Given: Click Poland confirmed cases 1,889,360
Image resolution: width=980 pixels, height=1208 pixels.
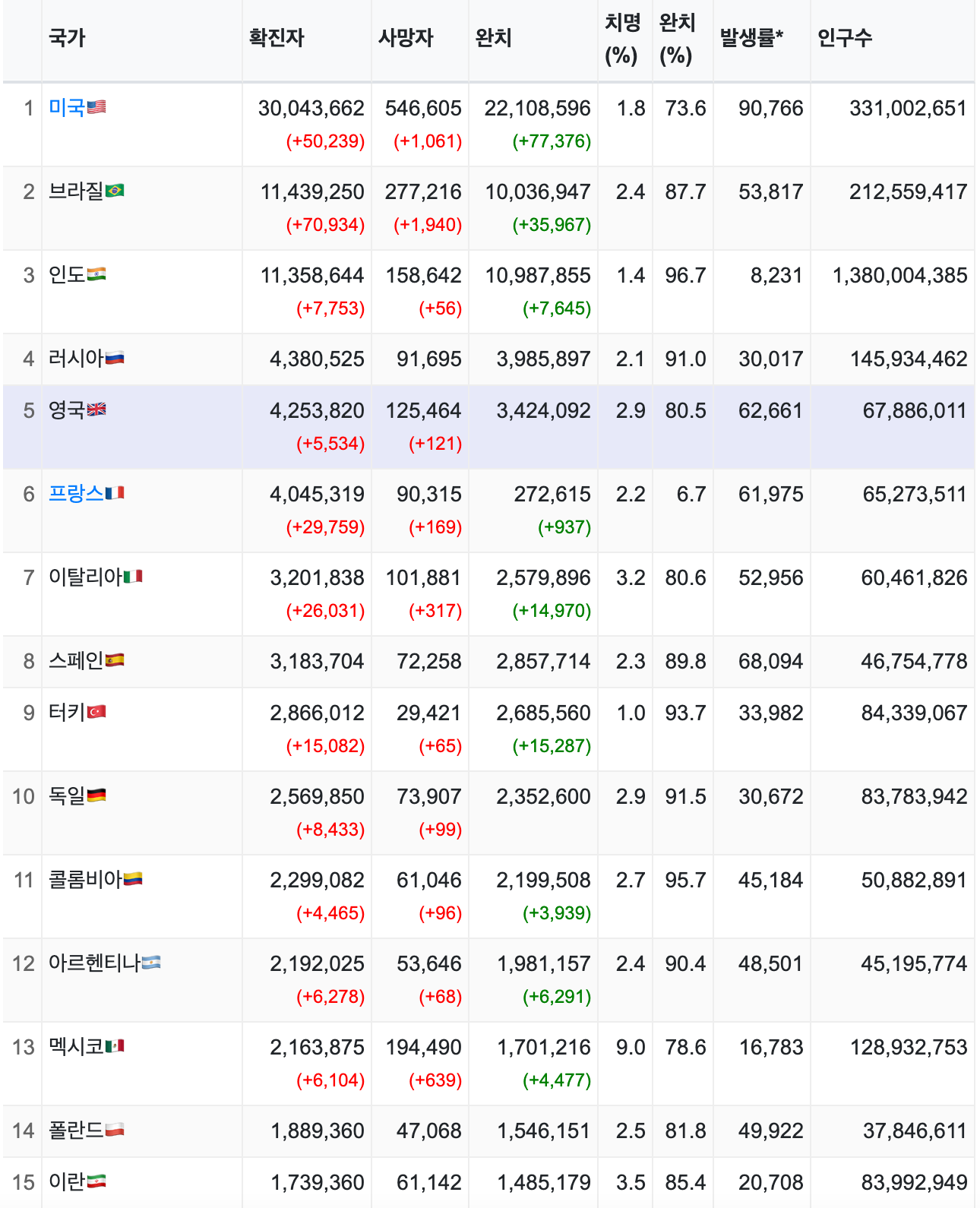Looking at the screenshot, I should point(318,1131).
